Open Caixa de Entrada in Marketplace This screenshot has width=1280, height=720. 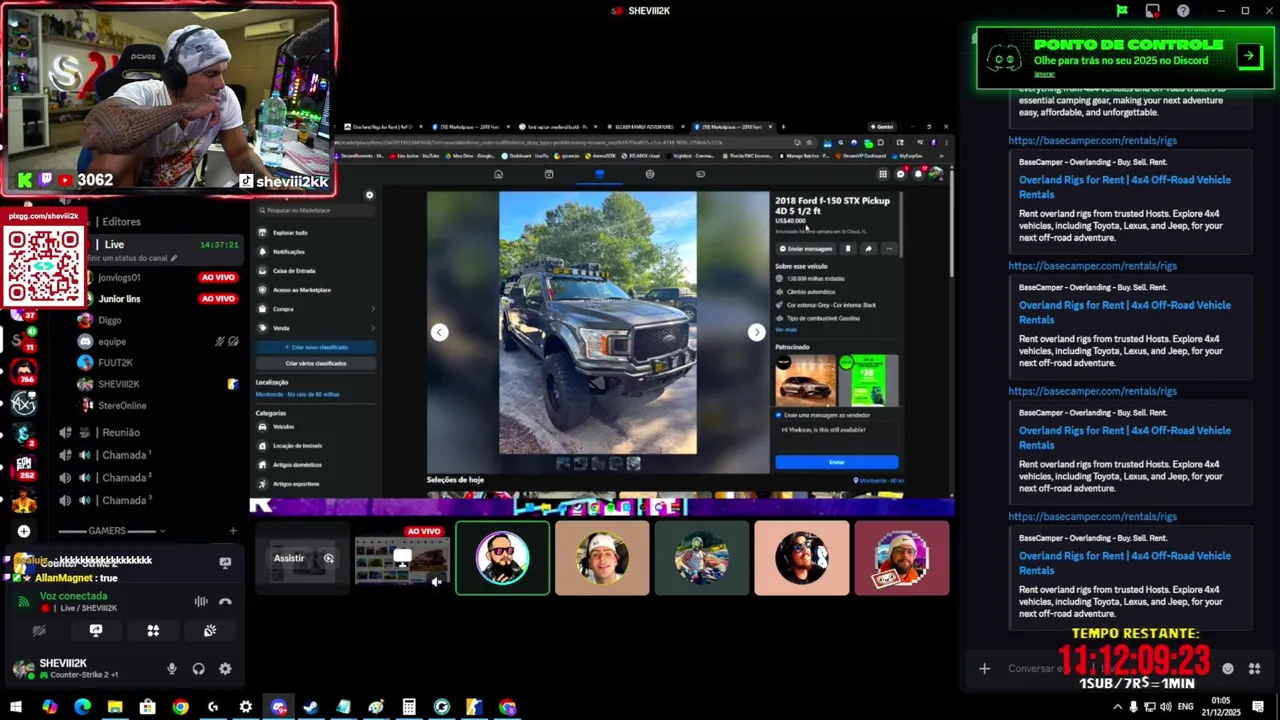(x=316, y=270)
